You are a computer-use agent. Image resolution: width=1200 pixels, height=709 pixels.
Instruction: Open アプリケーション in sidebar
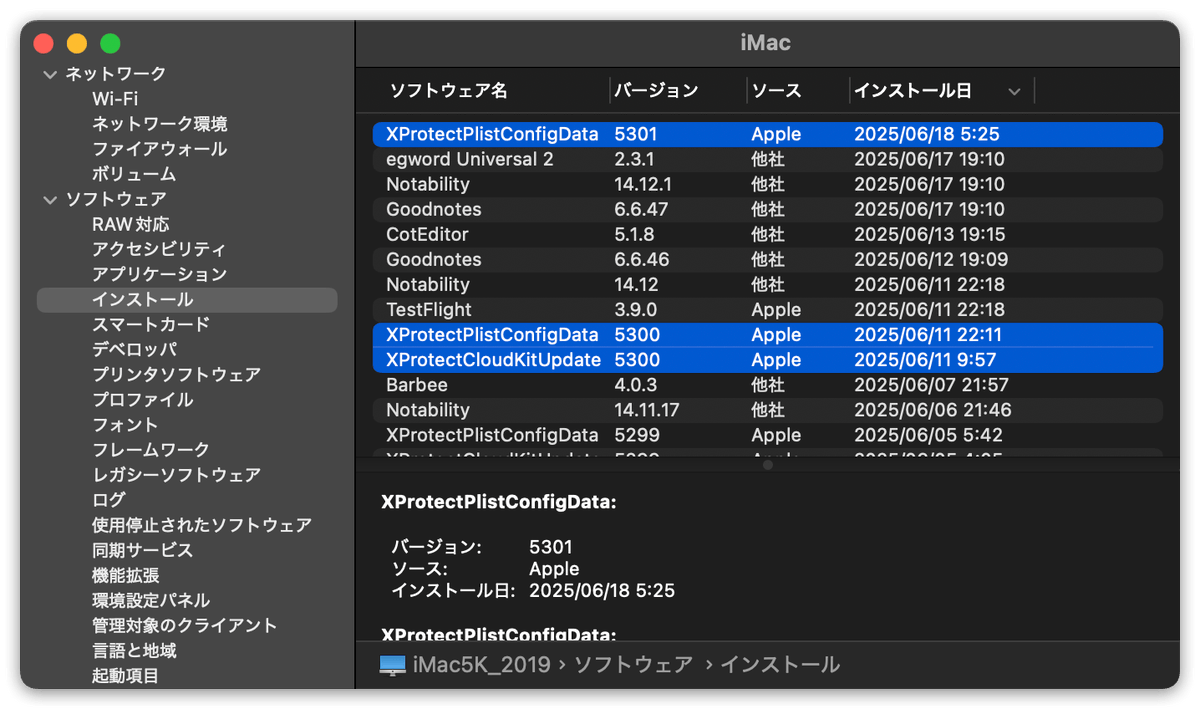pos(160,274)
